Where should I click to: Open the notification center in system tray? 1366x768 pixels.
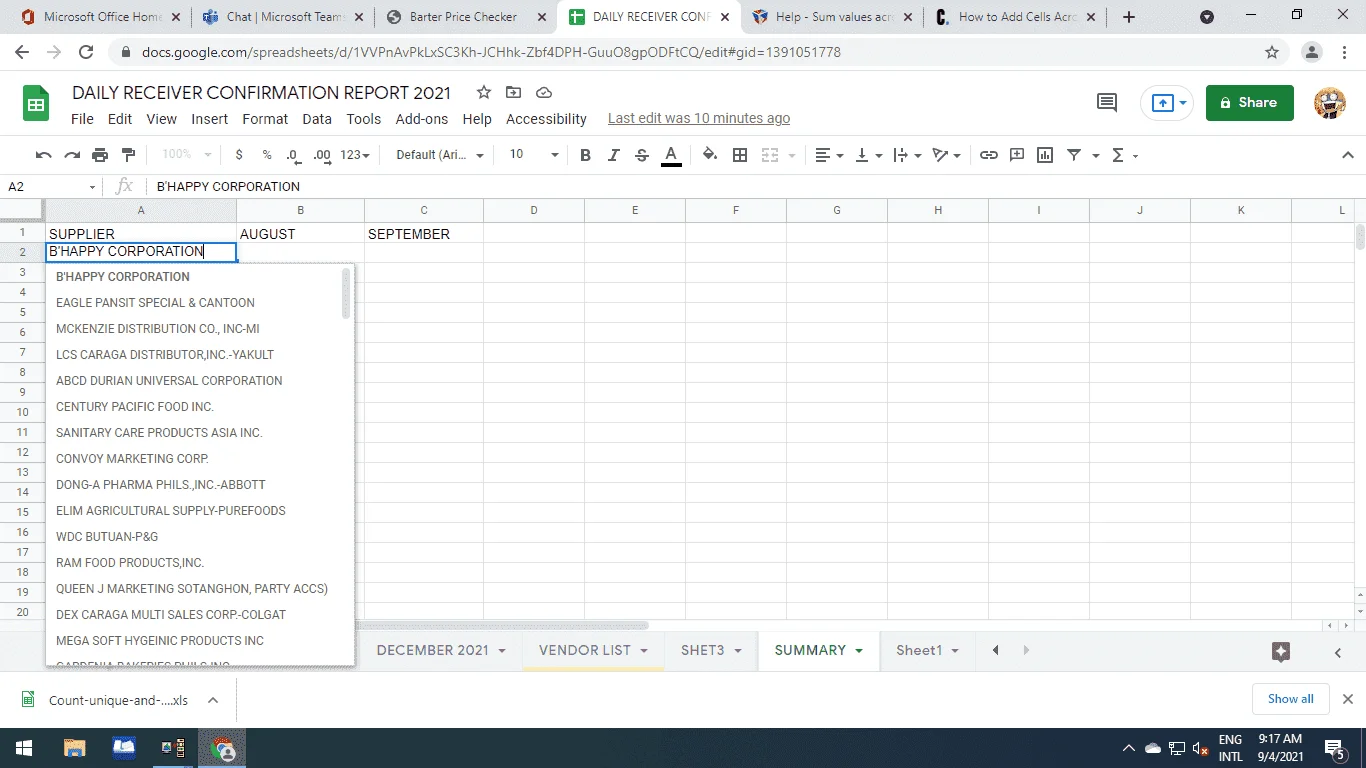tap(1334, 748)
